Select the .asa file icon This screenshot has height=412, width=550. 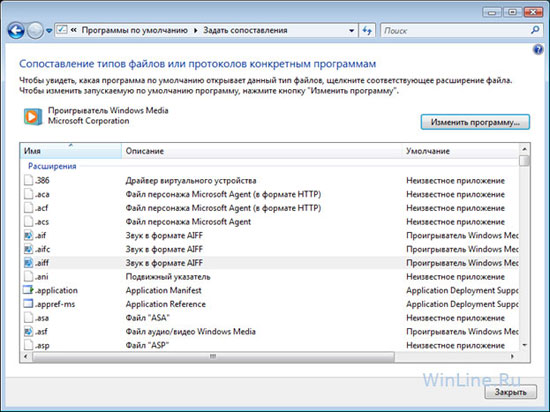pos(28,318)
